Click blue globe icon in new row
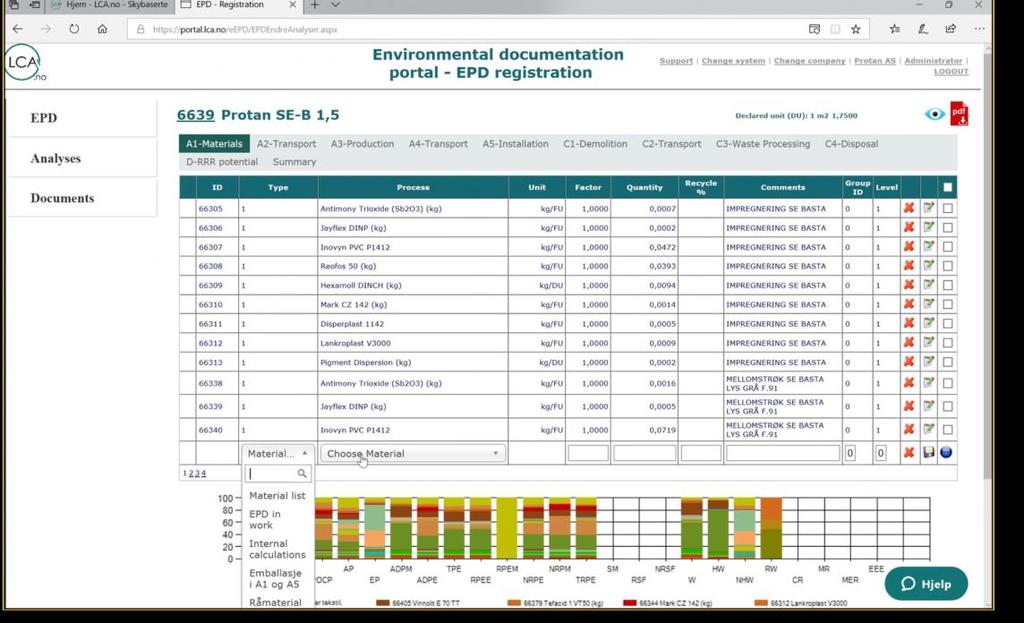The height and width of the screenshot is (623, 1024). [946, 453]
